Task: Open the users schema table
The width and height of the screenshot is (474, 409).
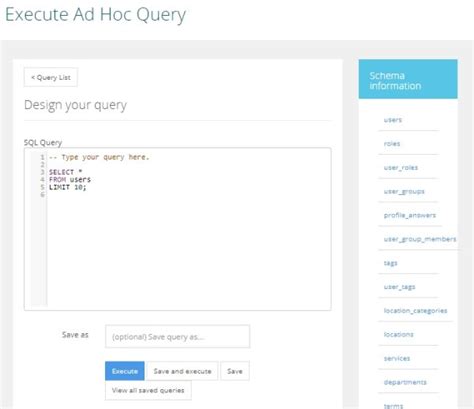Action: pos(393,120)
